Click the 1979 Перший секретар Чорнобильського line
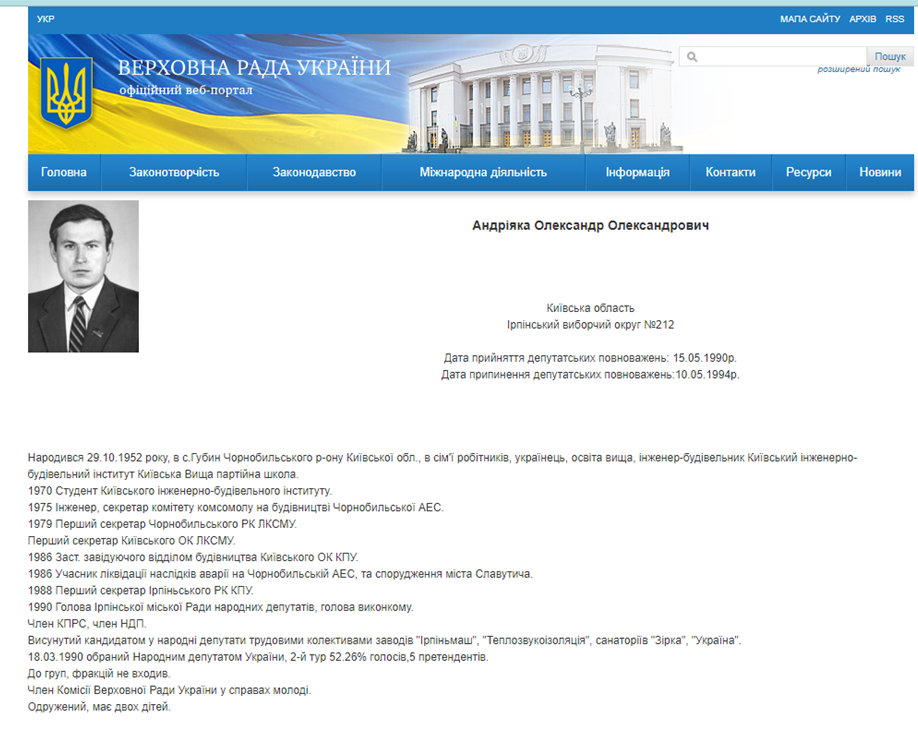This screenshot has width=918, height=735. click(x=162, y=524)
